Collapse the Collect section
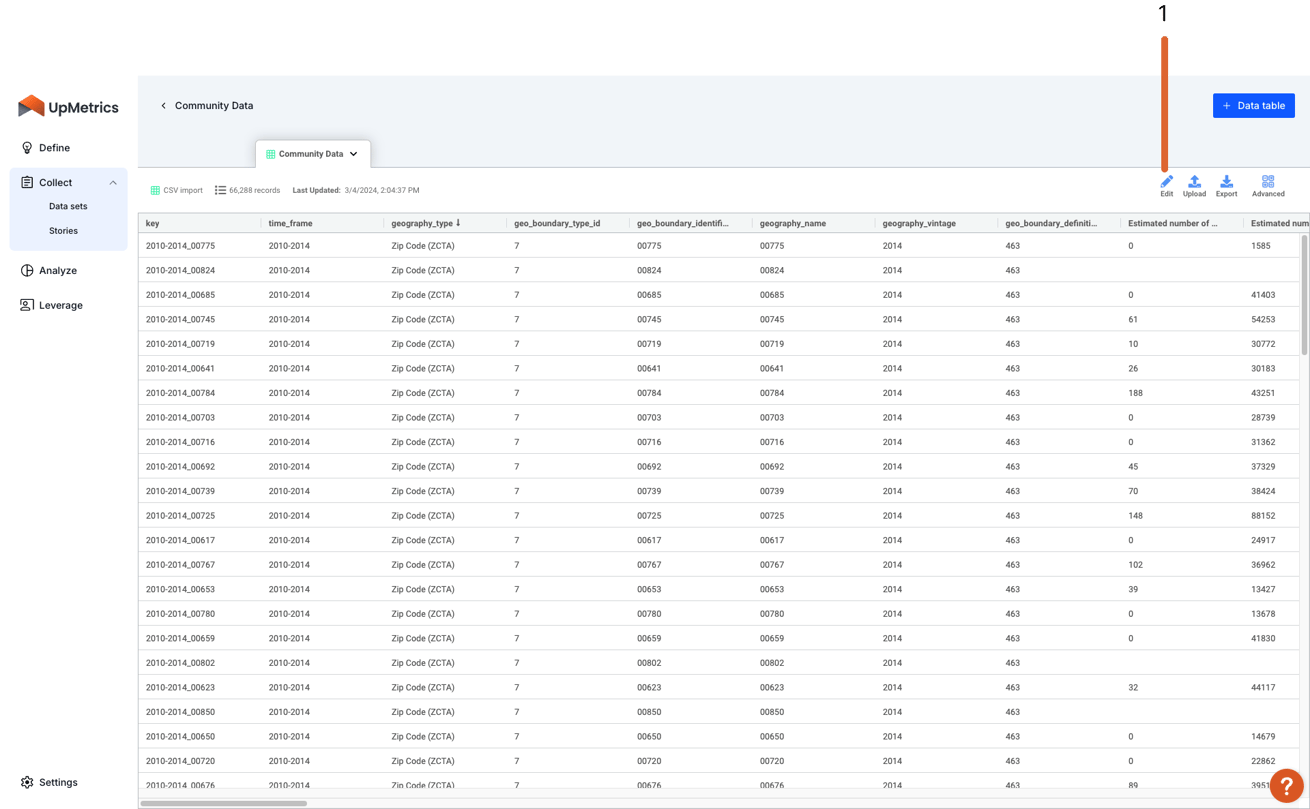 click(x=113, y=182)
